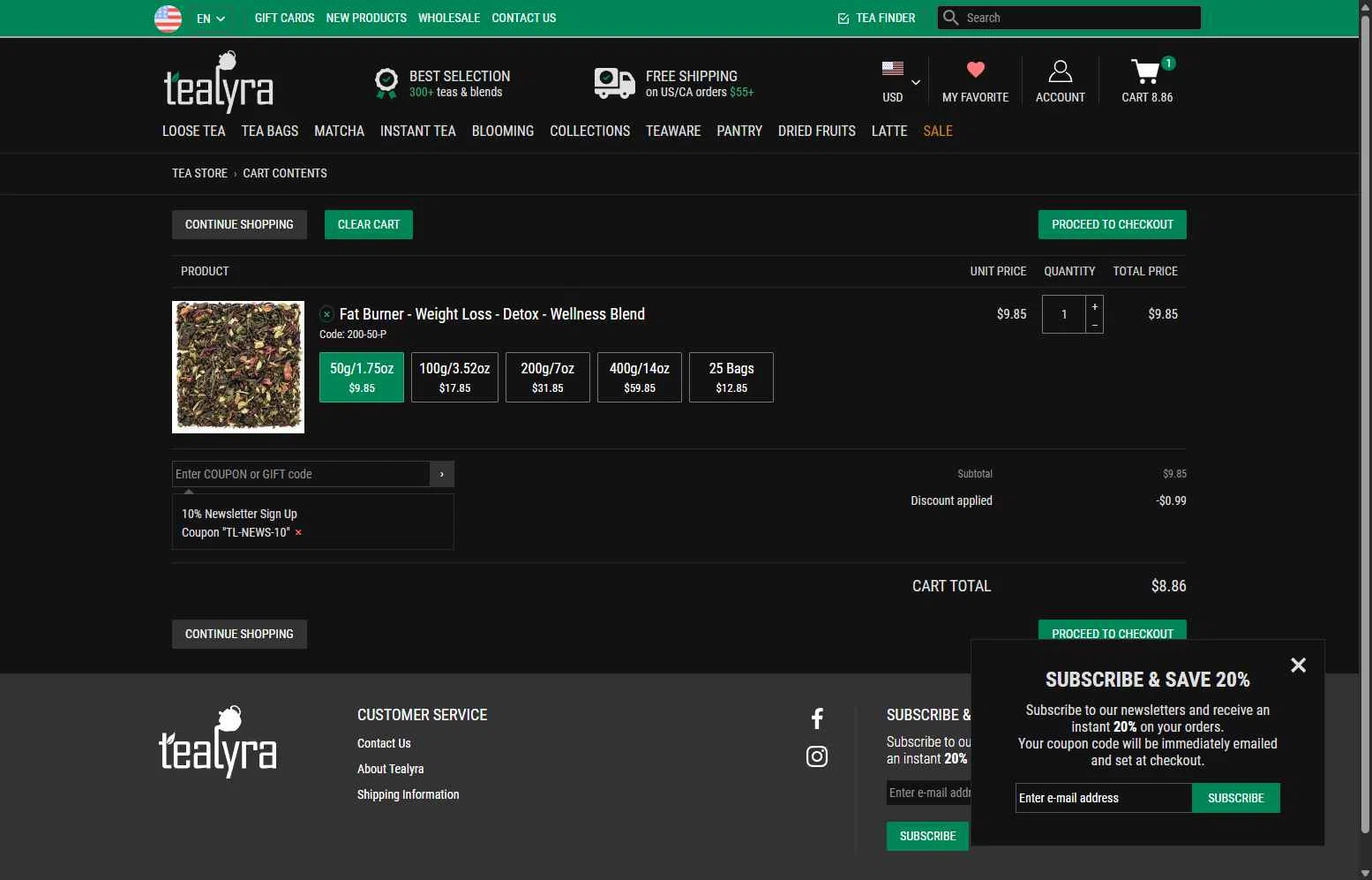Open Gift Cards page

point(284,18)
